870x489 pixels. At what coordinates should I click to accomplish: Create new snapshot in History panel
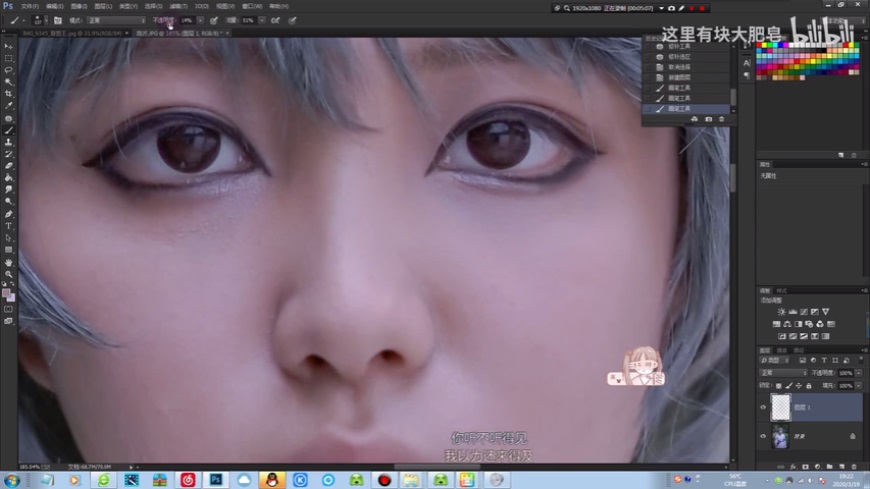(x=709, y=119)
